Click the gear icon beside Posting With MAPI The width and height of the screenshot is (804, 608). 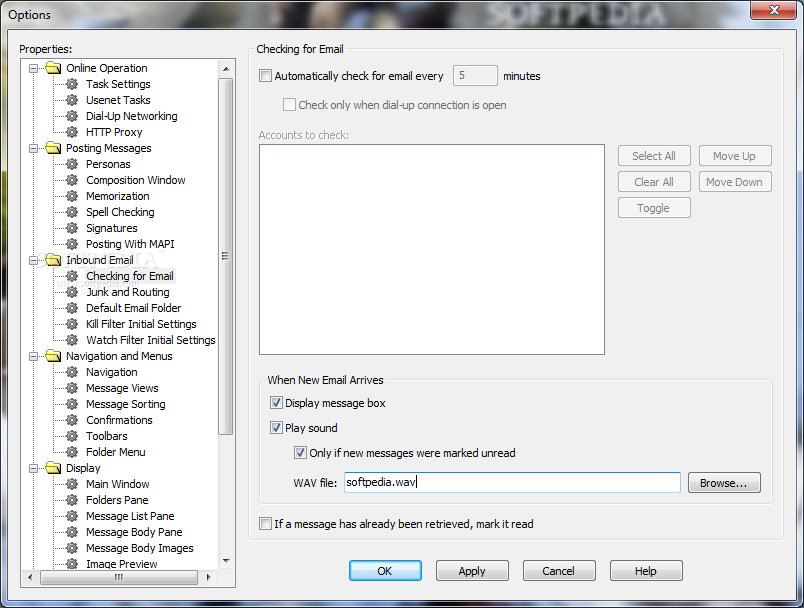(x=72, y=244)
